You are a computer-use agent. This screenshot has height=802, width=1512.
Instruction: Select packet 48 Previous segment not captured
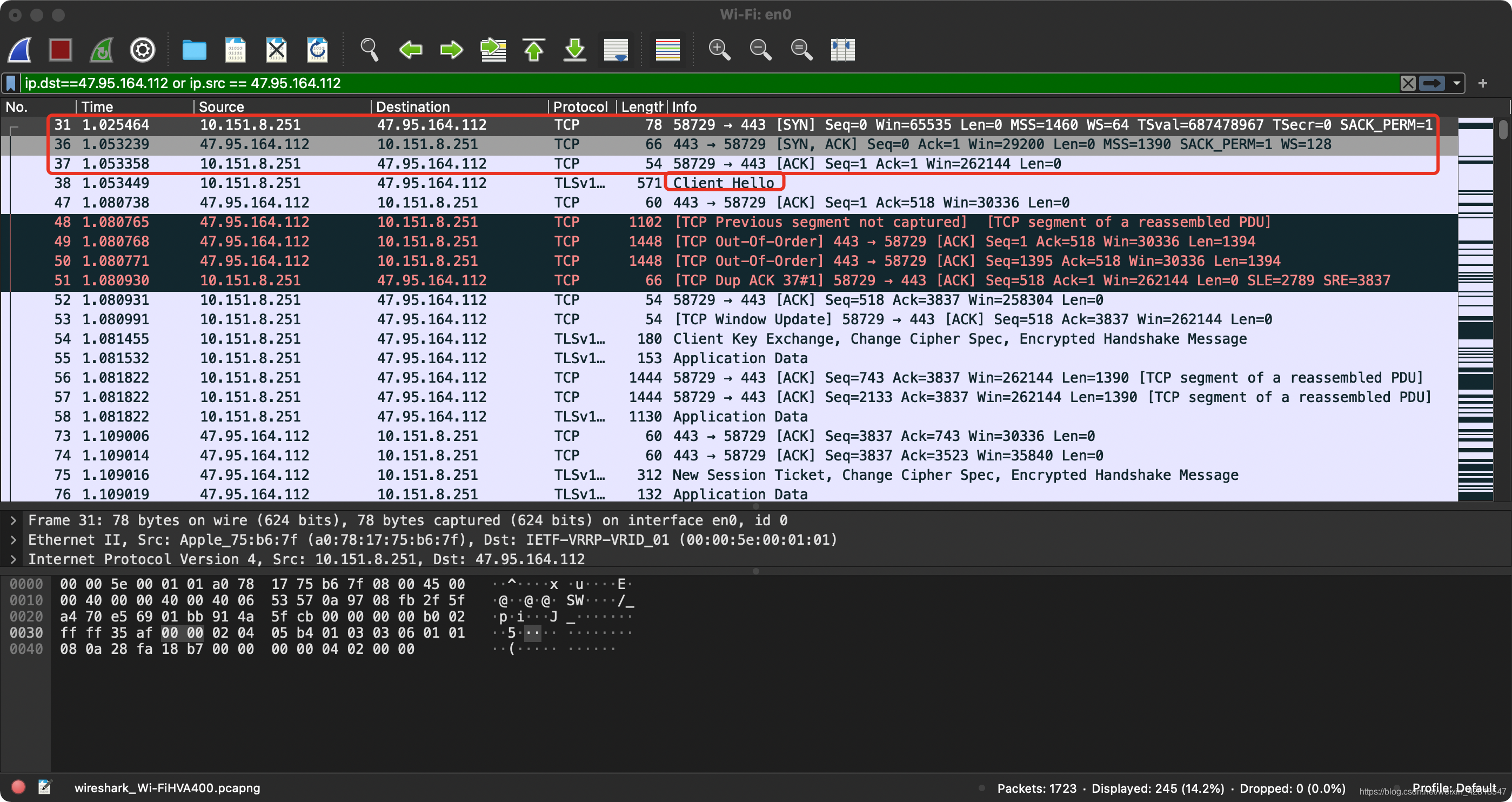(x=729, y=222)
